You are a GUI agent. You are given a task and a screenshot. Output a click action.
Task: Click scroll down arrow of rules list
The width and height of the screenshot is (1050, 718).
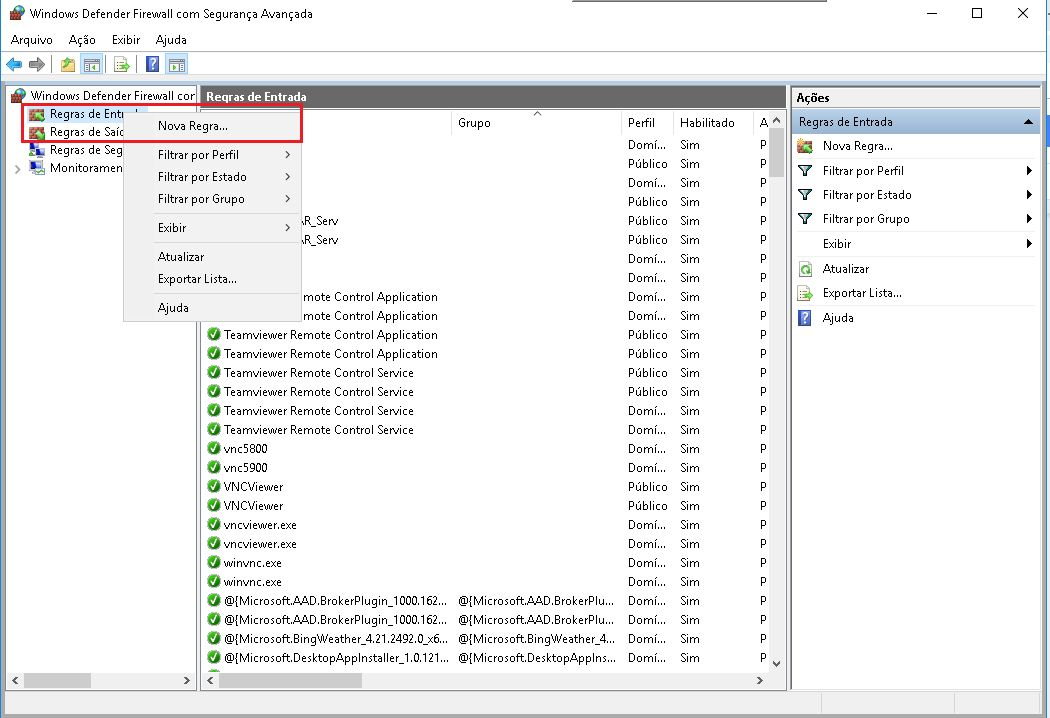click(x=776, y=664)
